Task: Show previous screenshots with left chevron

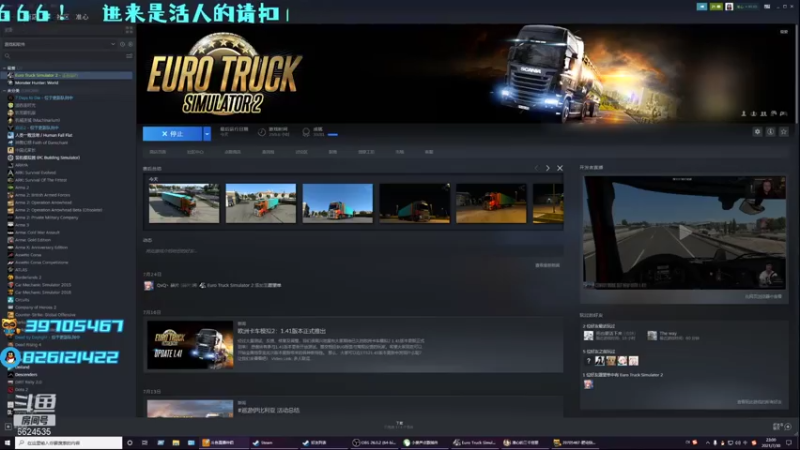Action: click(x=536, y=168)
